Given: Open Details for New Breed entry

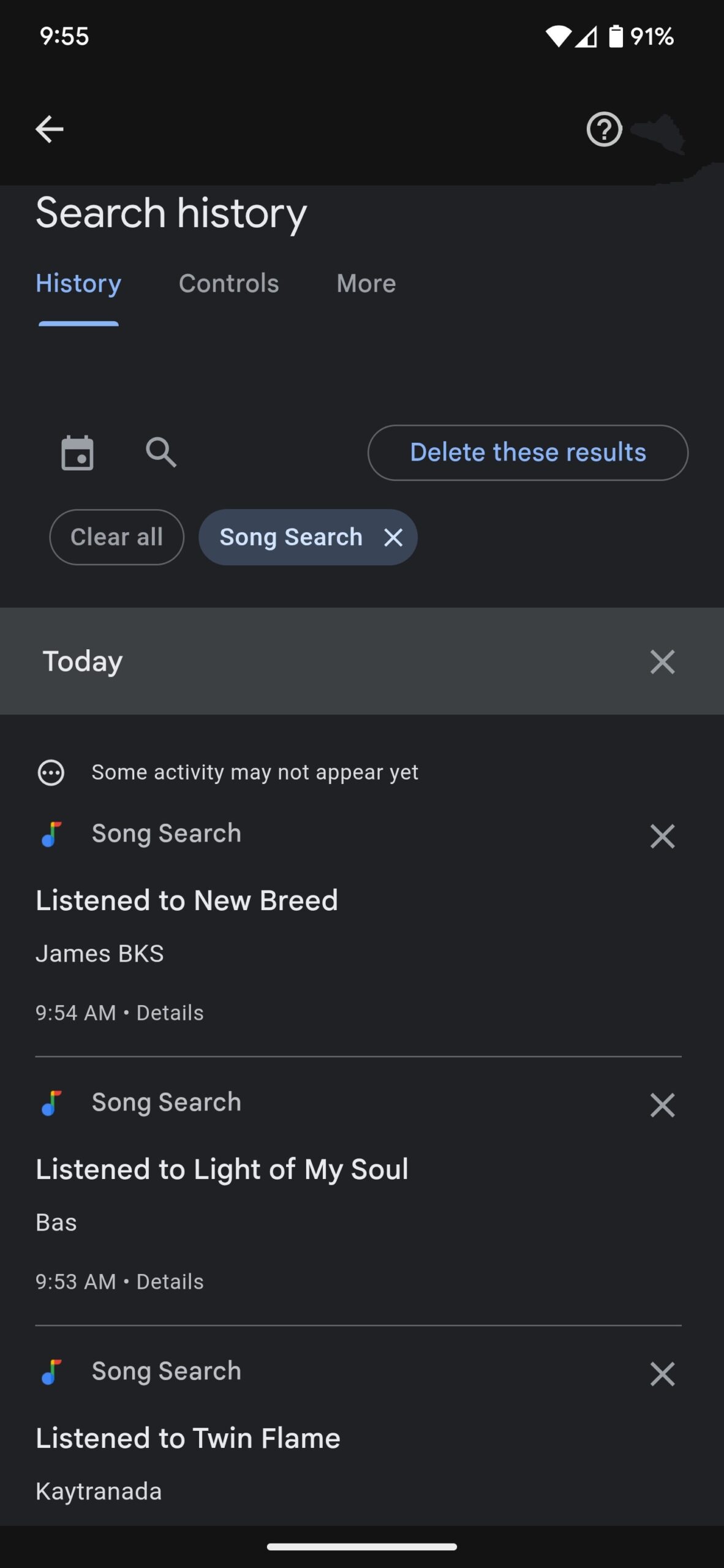Looking at the screenshot, I should [170, 1013].
